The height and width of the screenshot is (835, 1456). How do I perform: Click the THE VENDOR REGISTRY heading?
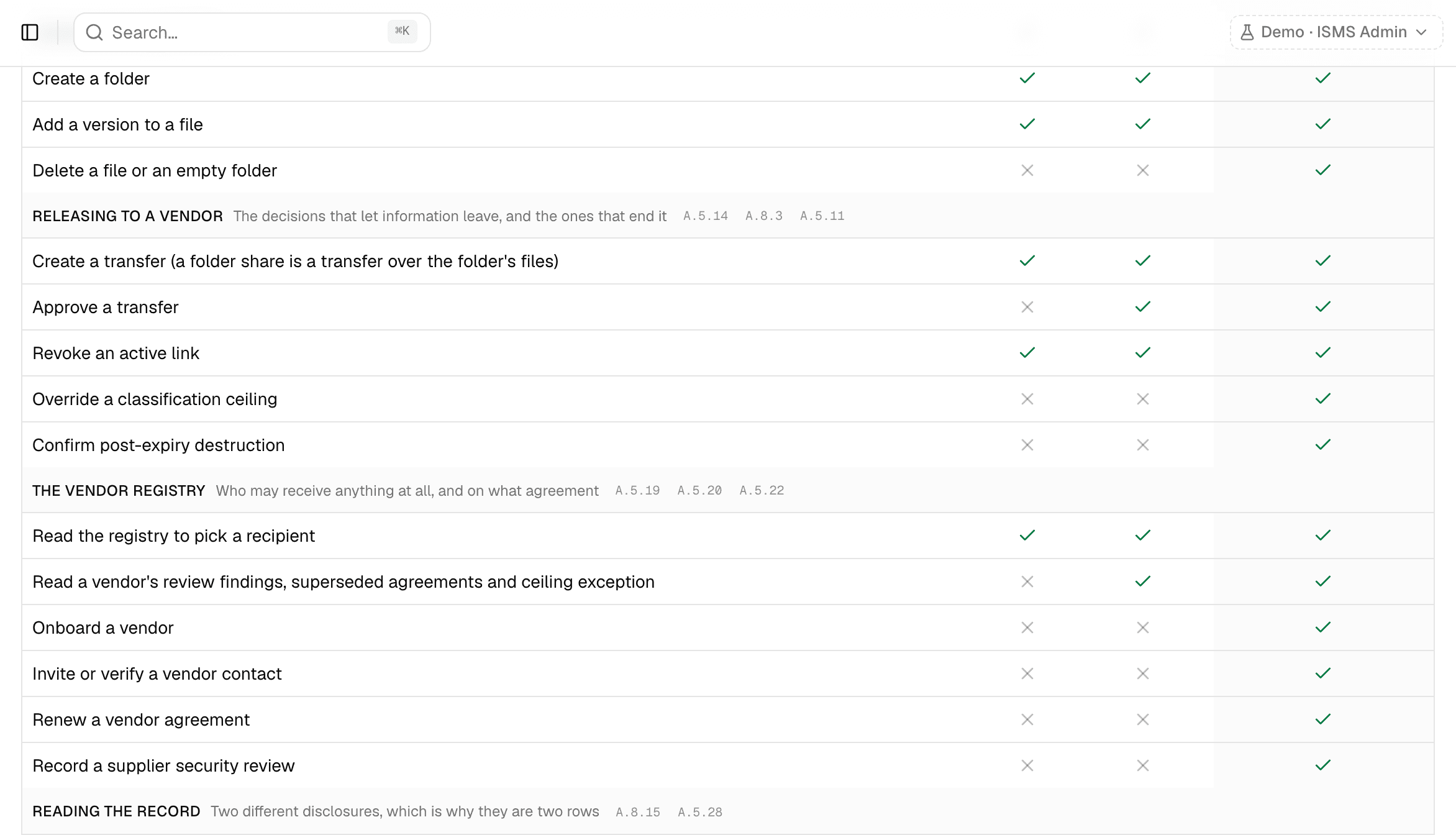click(x=119, y=491)
